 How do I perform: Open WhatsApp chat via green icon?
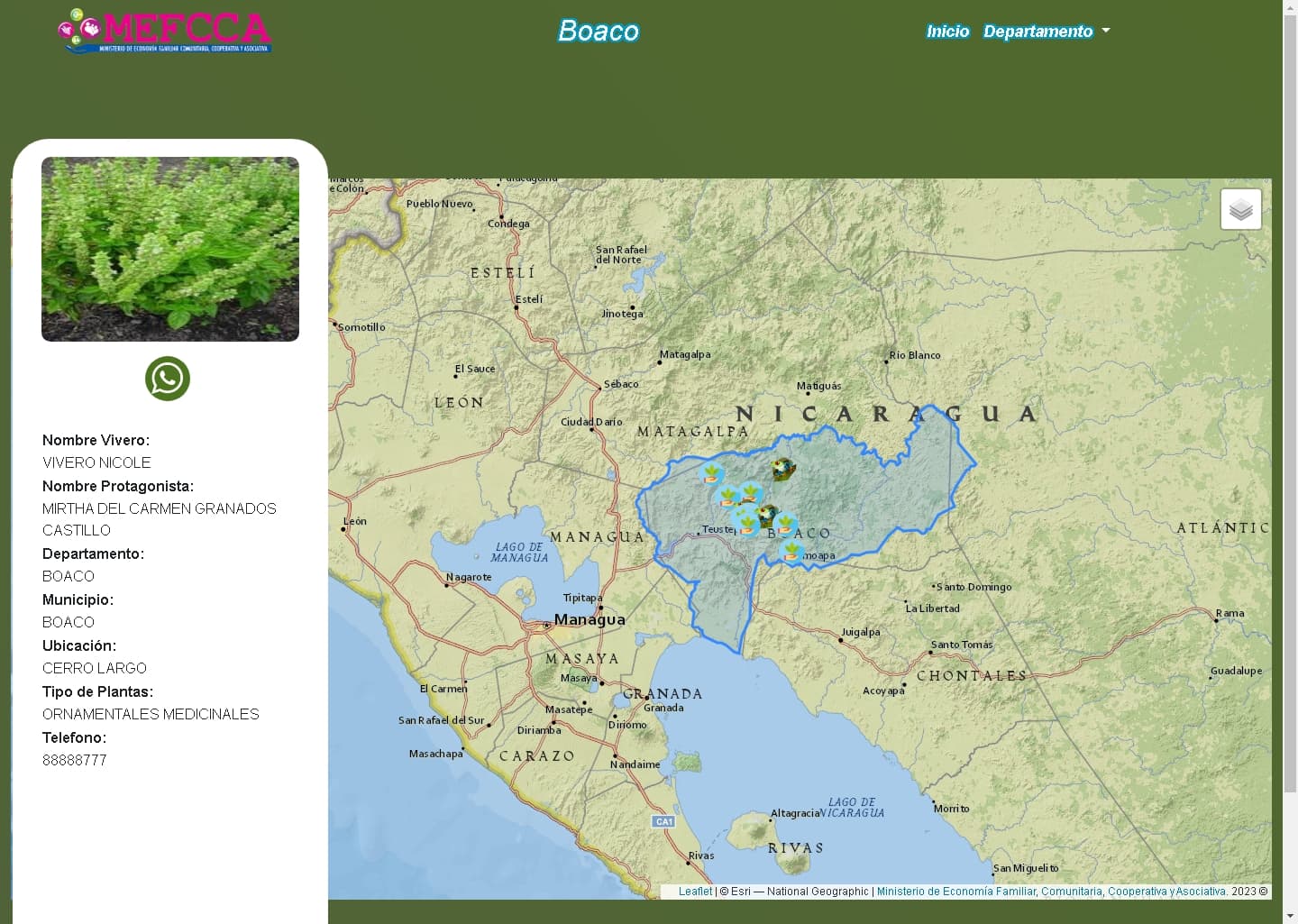(168, 379)
